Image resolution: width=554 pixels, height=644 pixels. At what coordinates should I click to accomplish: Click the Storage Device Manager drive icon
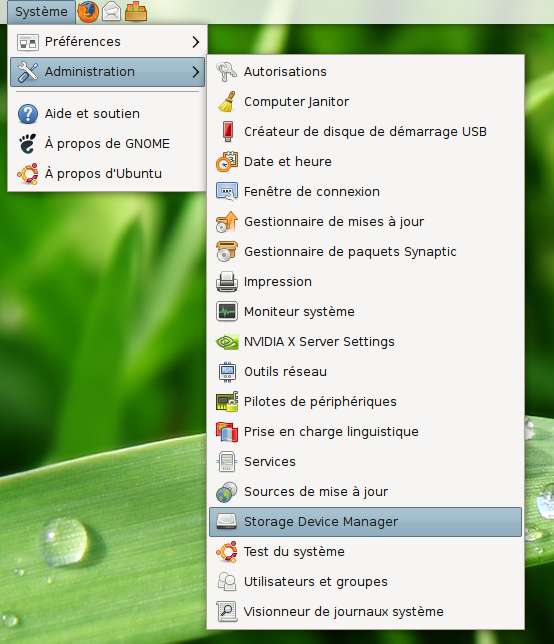[x=227, y=522]
